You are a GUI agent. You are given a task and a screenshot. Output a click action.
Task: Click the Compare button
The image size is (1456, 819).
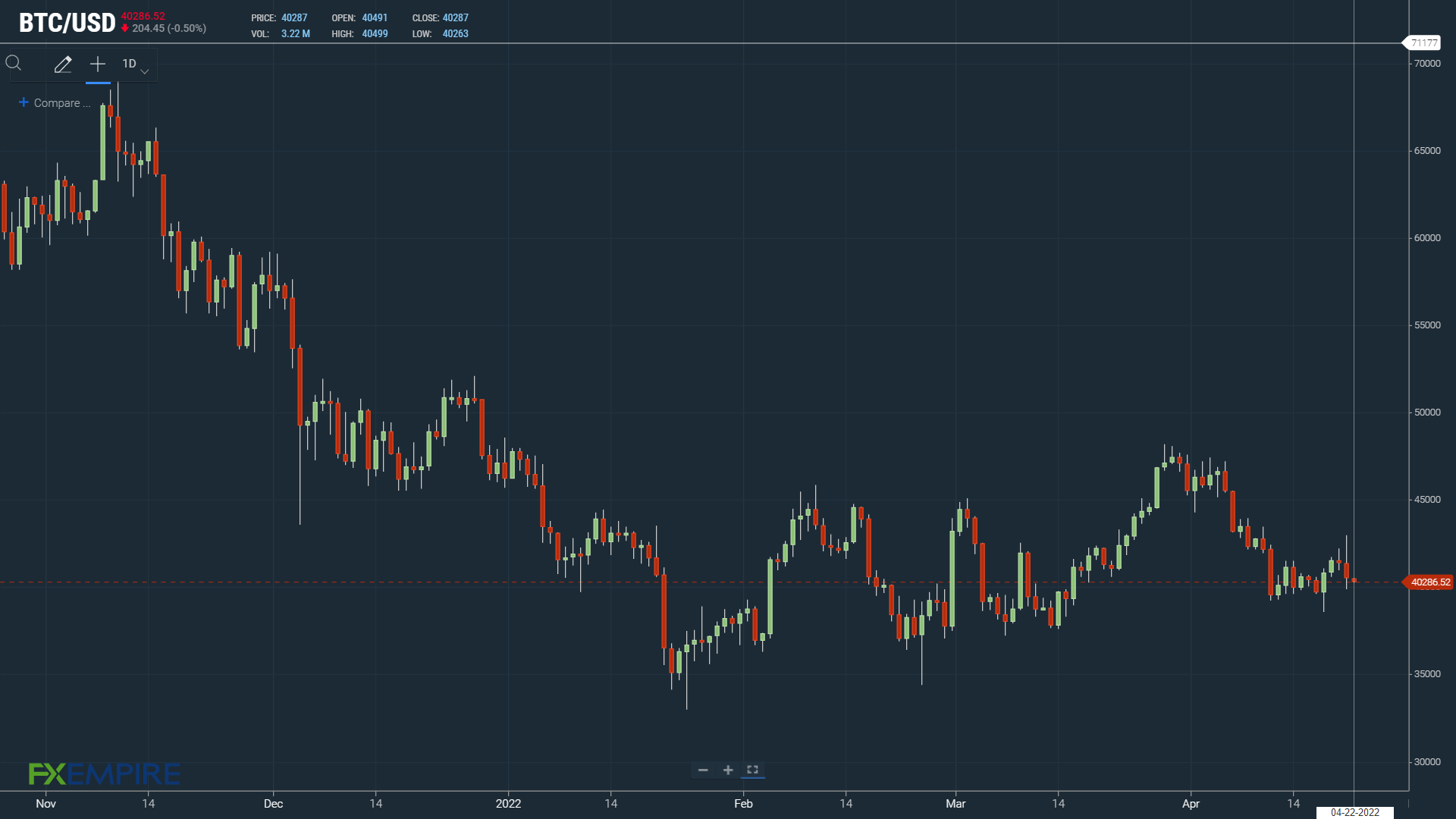[x=55, y=103]
